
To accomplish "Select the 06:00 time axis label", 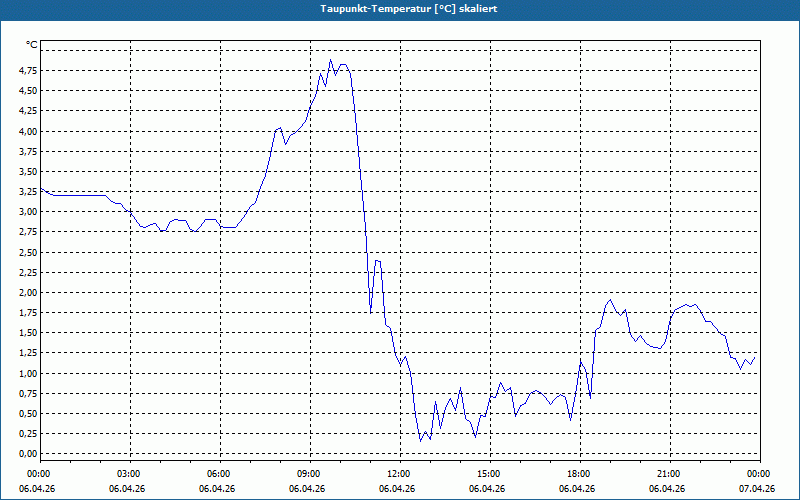I will 220,474.
